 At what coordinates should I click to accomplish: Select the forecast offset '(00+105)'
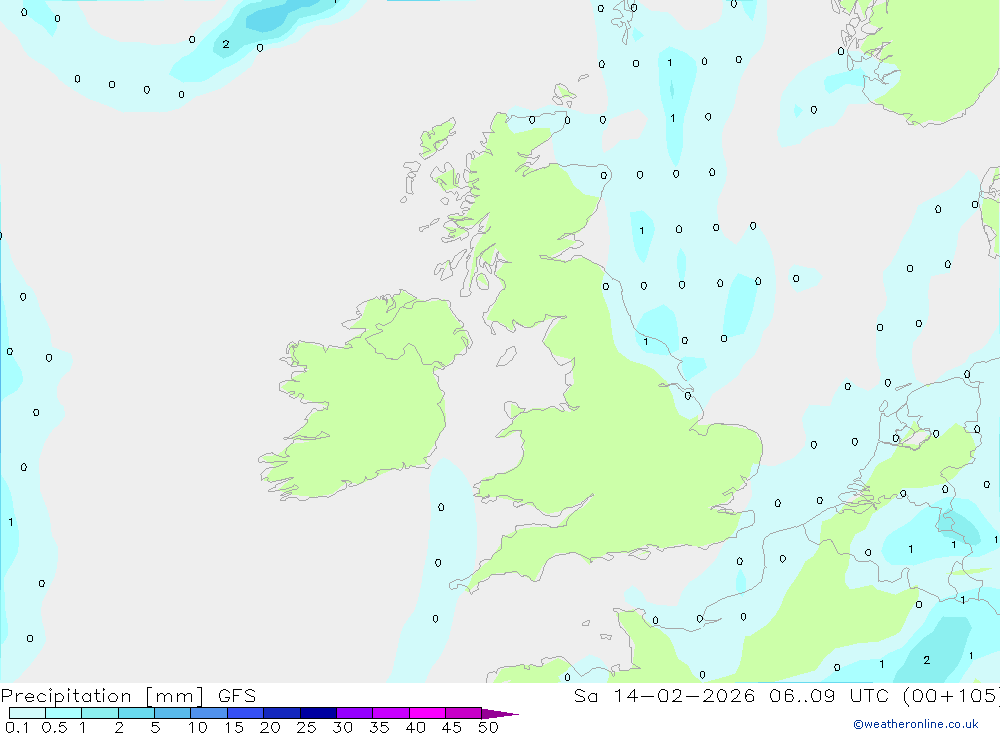950,695
